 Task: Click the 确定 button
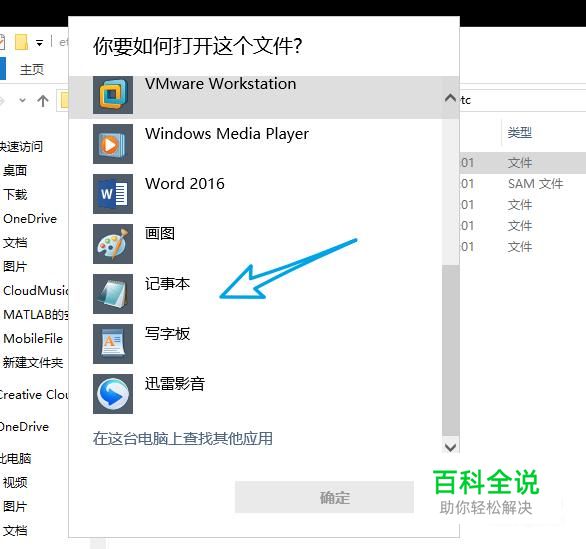pos(324,497)
